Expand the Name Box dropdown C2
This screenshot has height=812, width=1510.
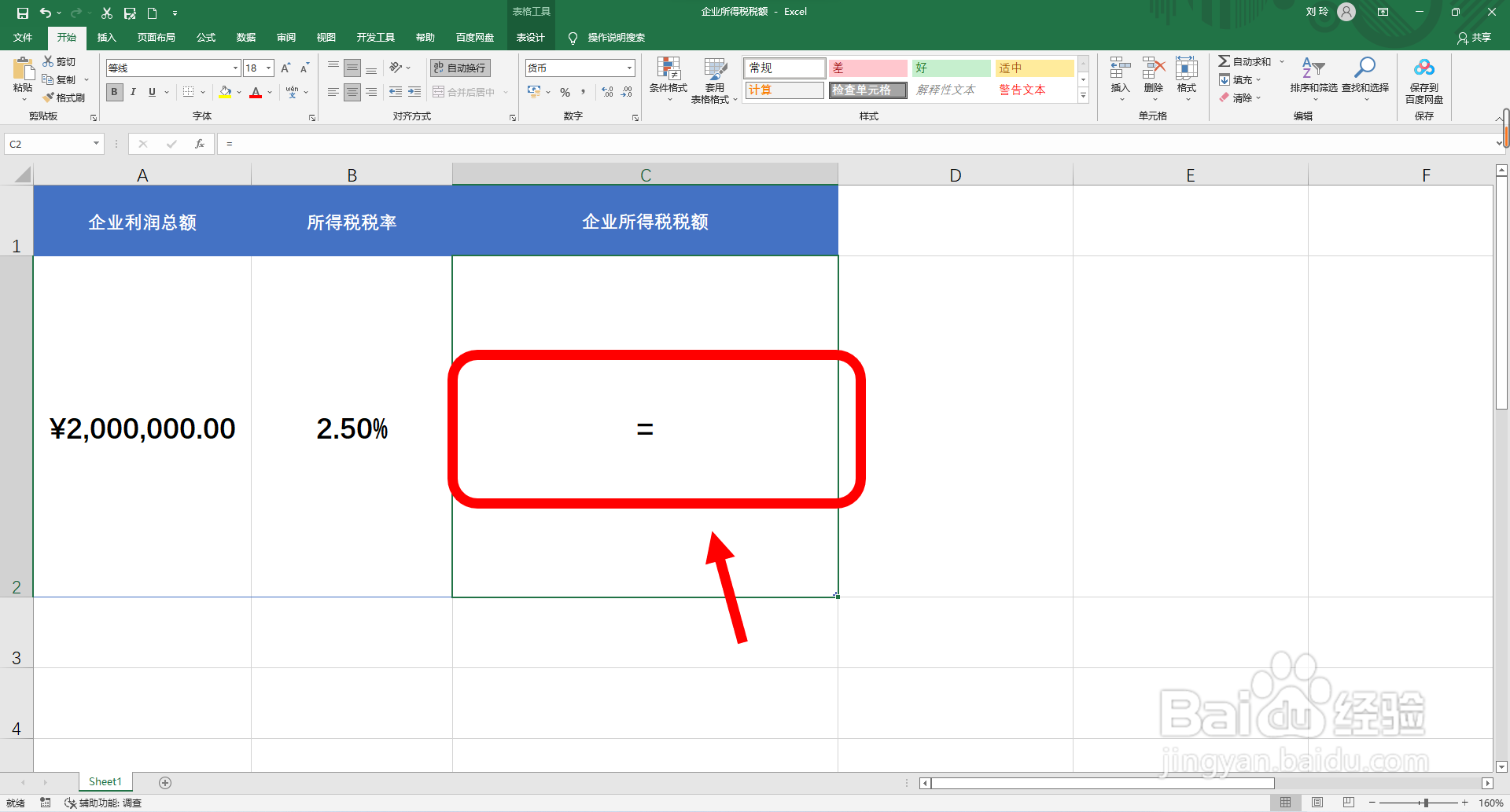click(x=96, y=144)
